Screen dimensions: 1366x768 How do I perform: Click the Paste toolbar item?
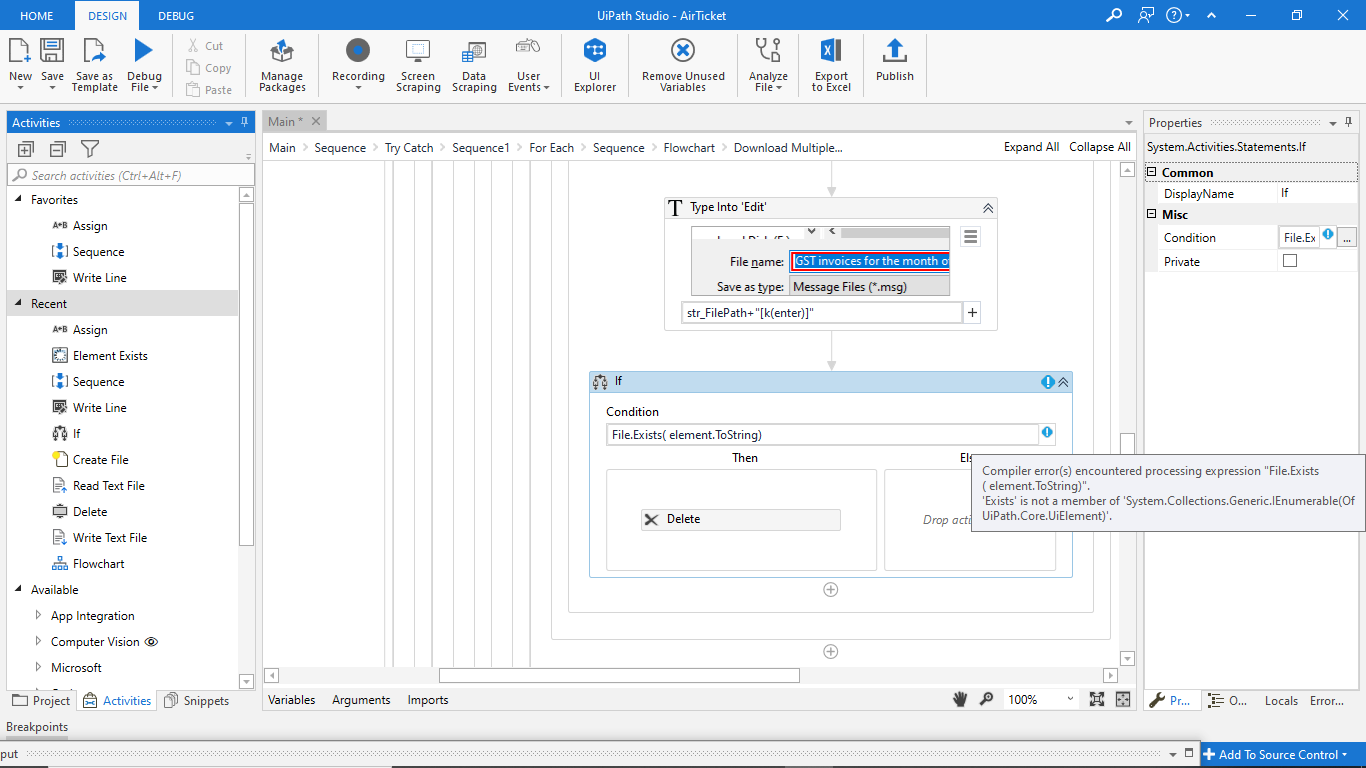coord(208,90)
